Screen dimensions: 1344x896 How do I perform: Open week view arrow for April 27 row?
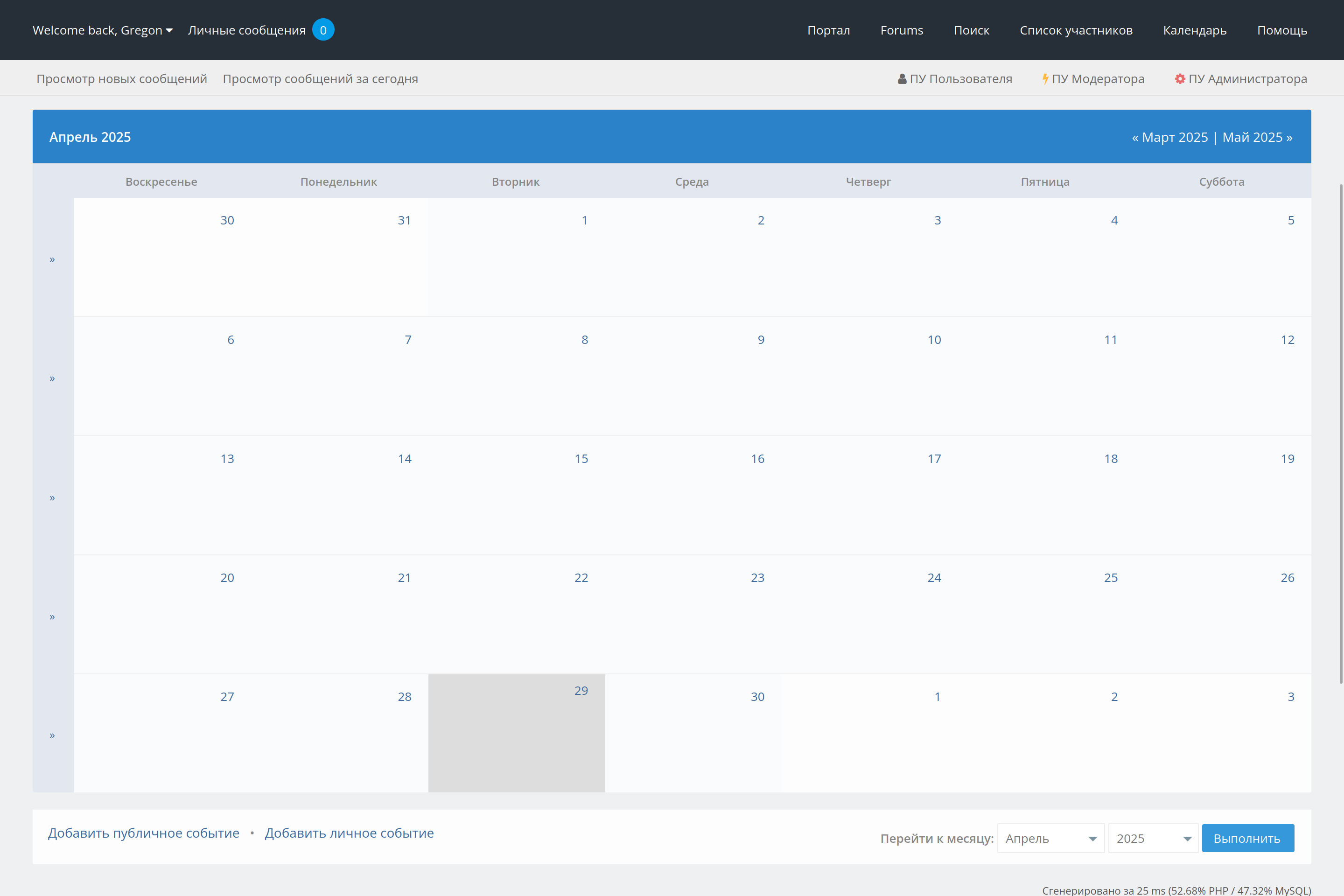pos(52,735)
